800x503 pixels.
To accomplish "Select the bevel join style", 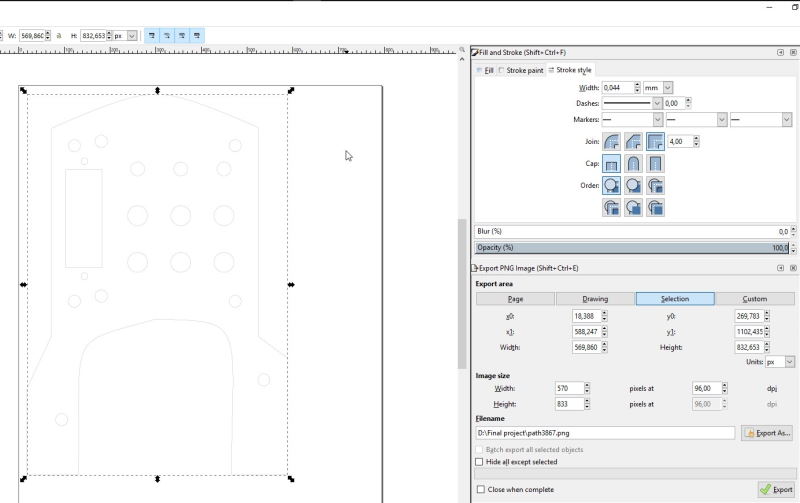I will 633,141.
